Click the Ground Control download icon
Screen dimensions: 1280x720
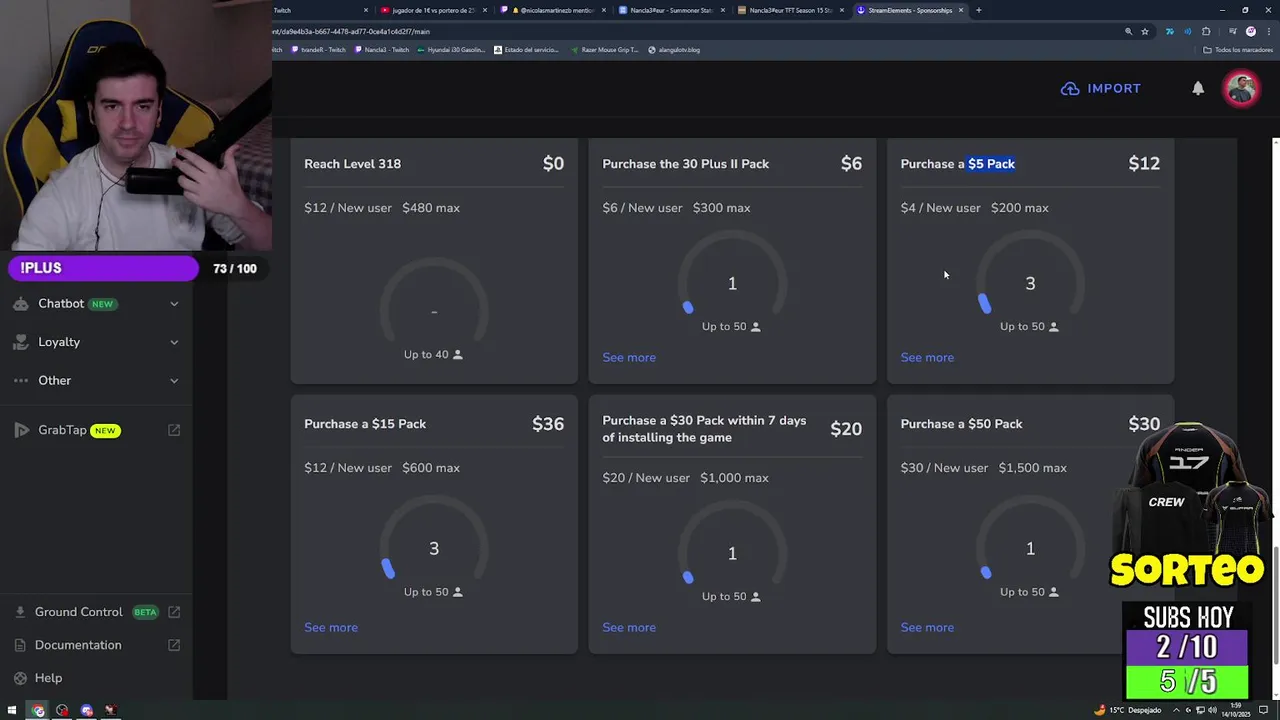(x=21, y=612)
